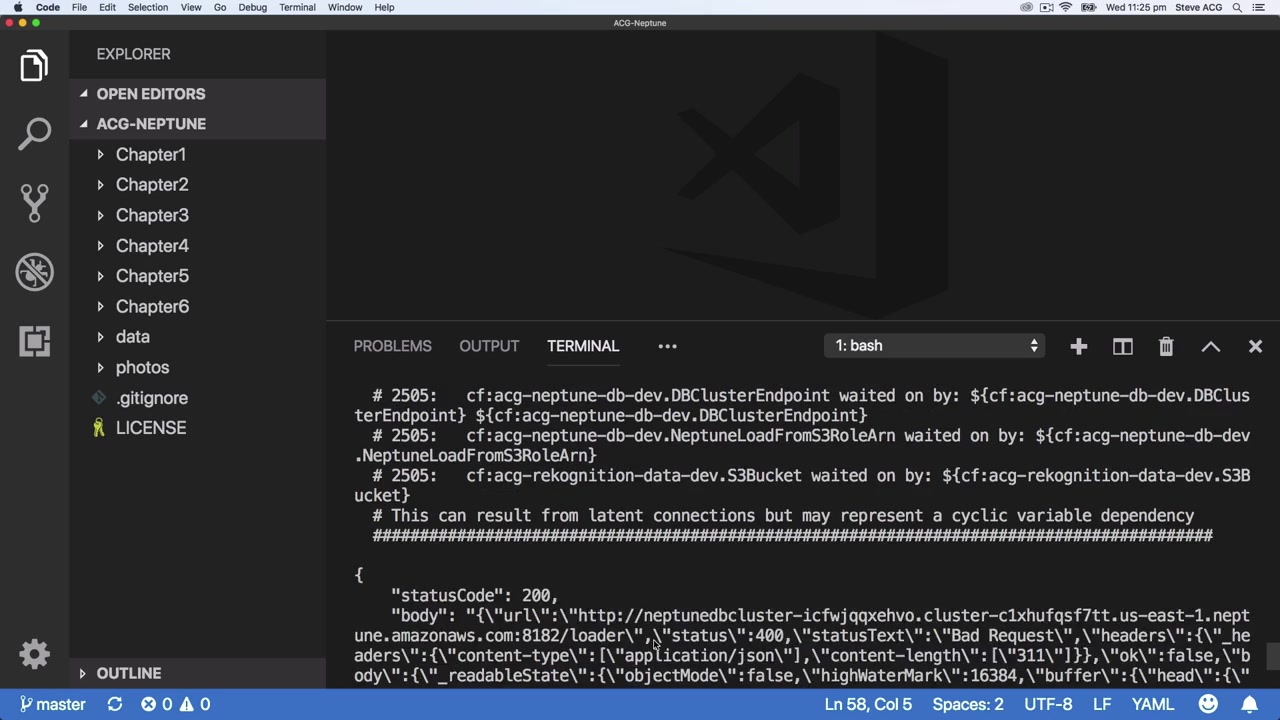This screenshot has height=720, width=1280.
Task: Change indentation via Spaces: 2
Action: tap(968, 704)
